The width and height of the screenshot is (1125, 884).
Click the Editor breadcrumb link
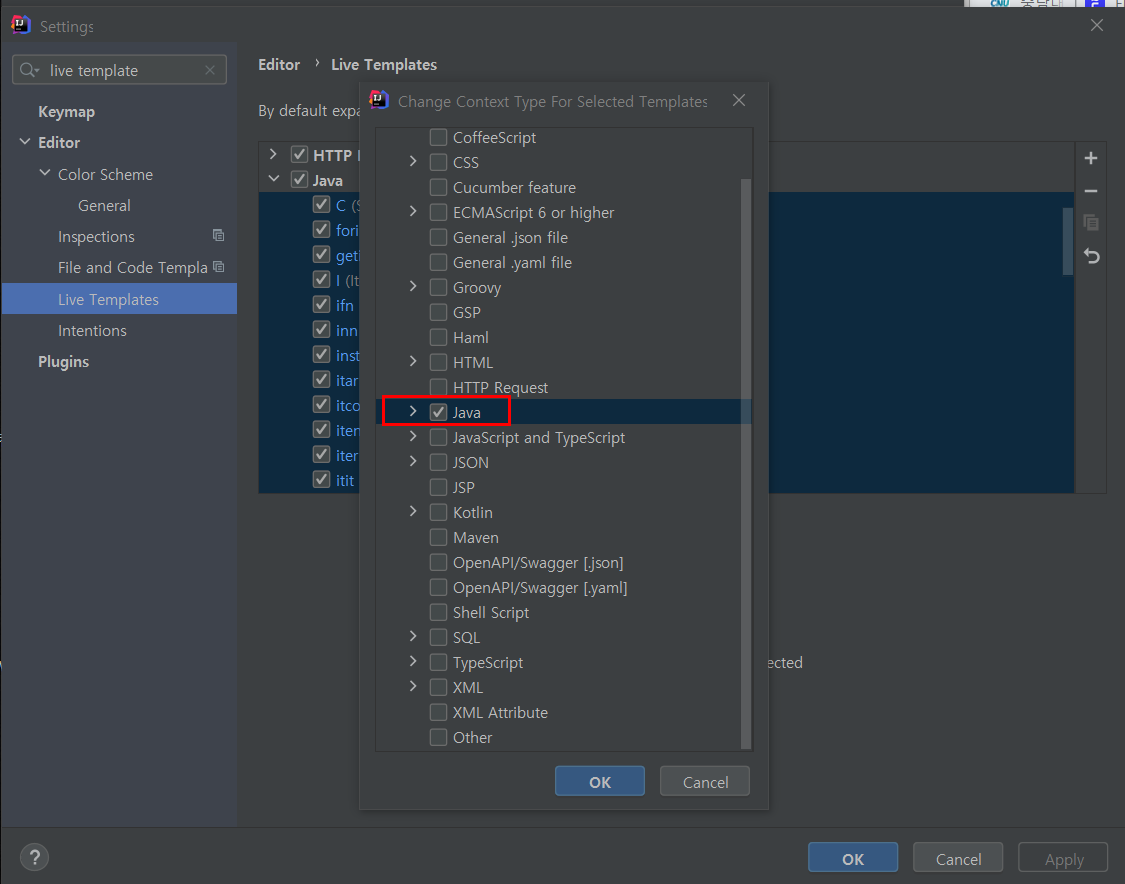(x=279, y=65)
